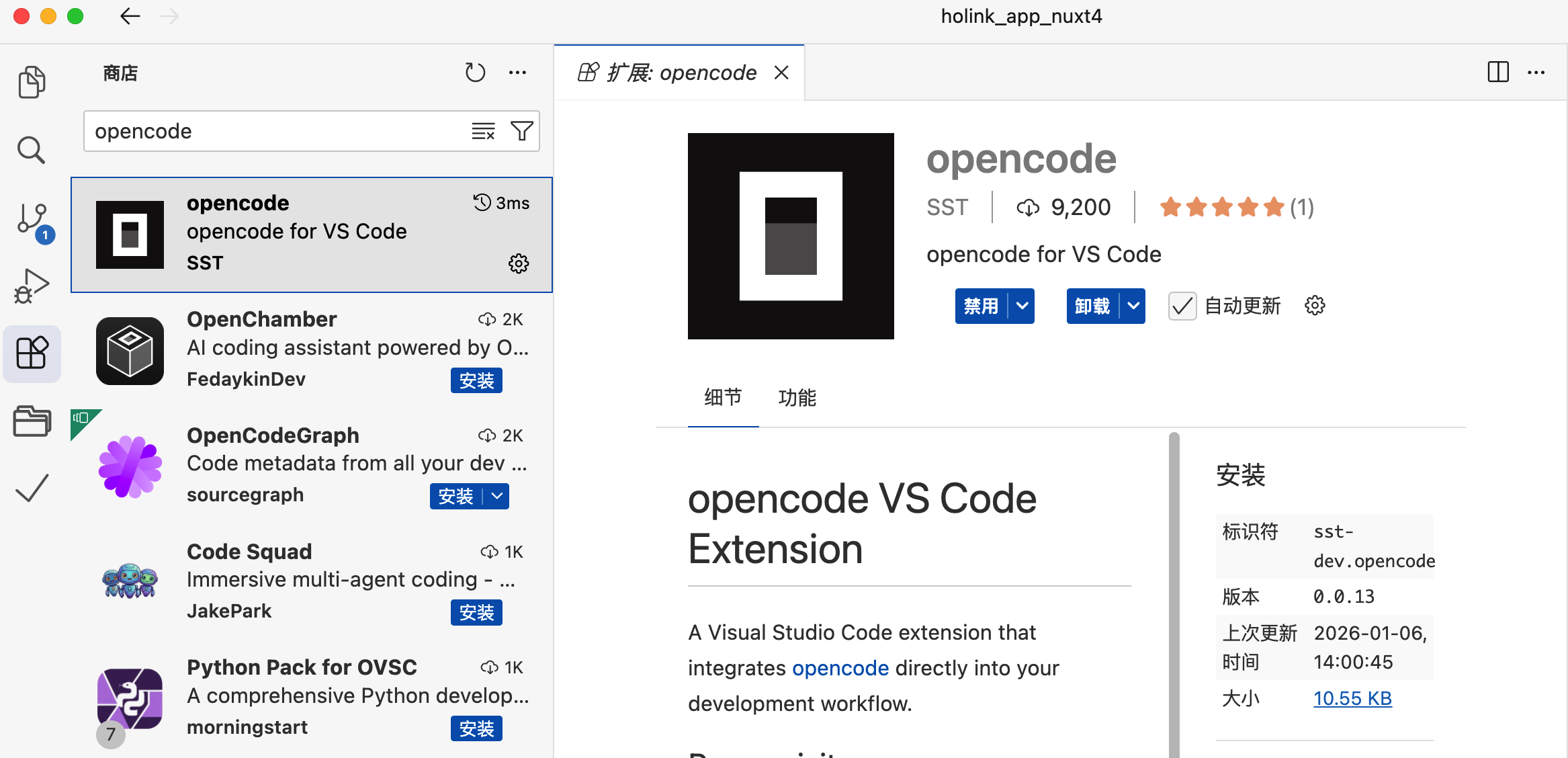
Task: Open the extension settings gear for opencode
Action: 519,263
